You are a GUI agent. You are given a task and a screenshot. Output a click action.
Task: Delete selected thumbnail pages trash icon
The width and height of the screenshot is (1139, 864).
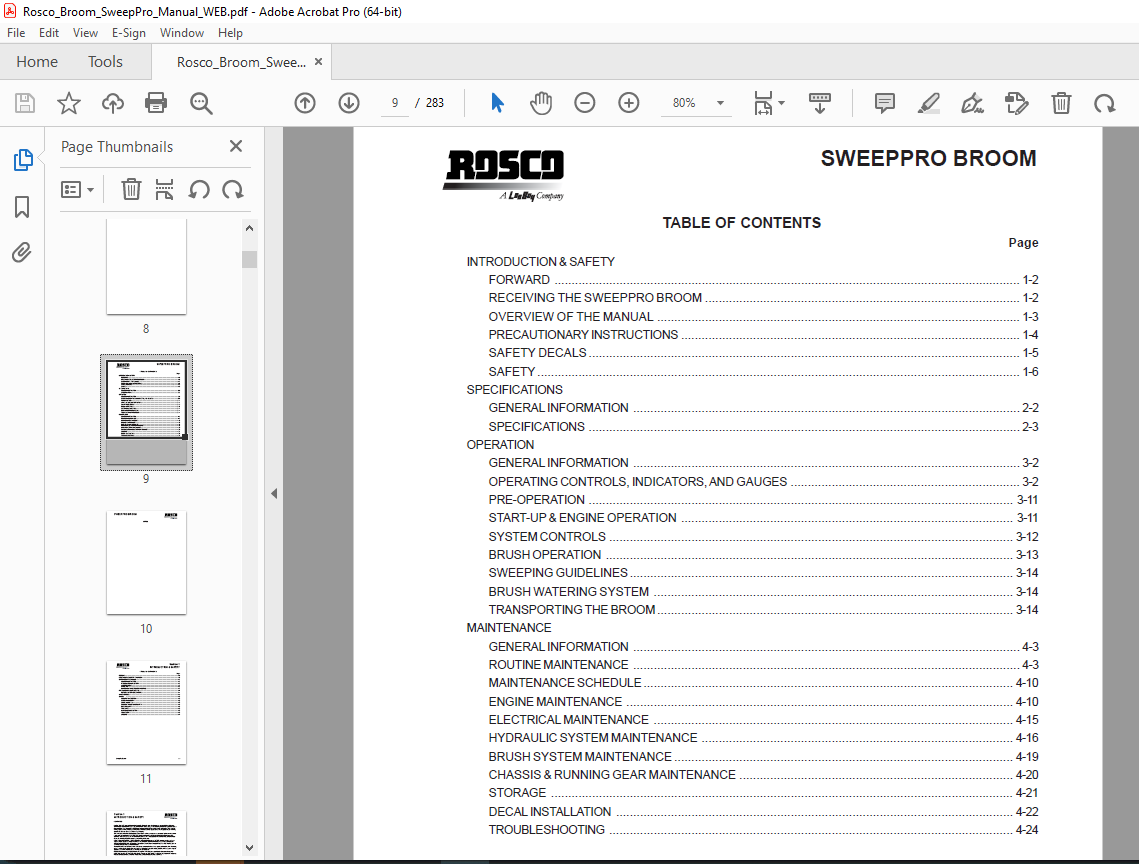coord(131,190)
